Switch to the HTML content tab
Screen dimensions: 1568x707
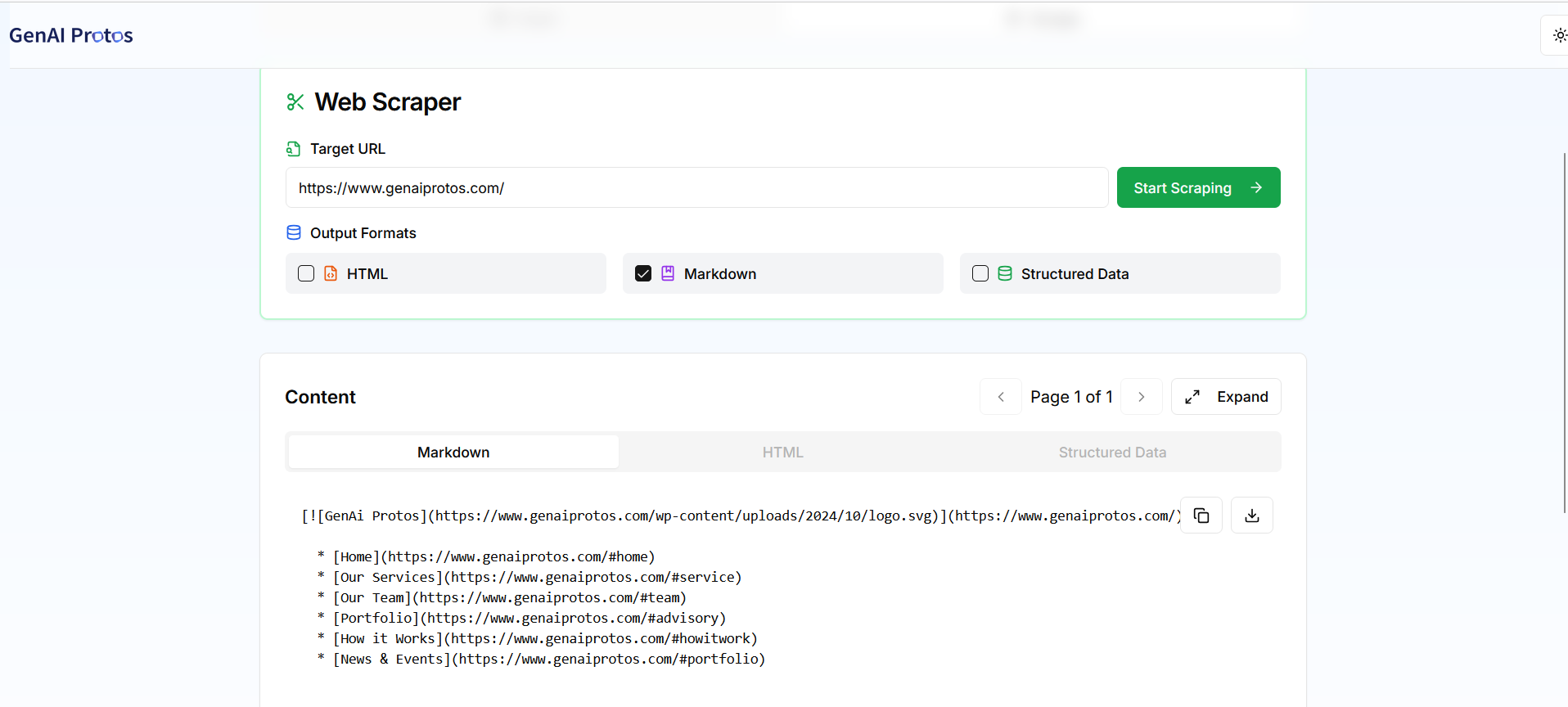[783, 452]
